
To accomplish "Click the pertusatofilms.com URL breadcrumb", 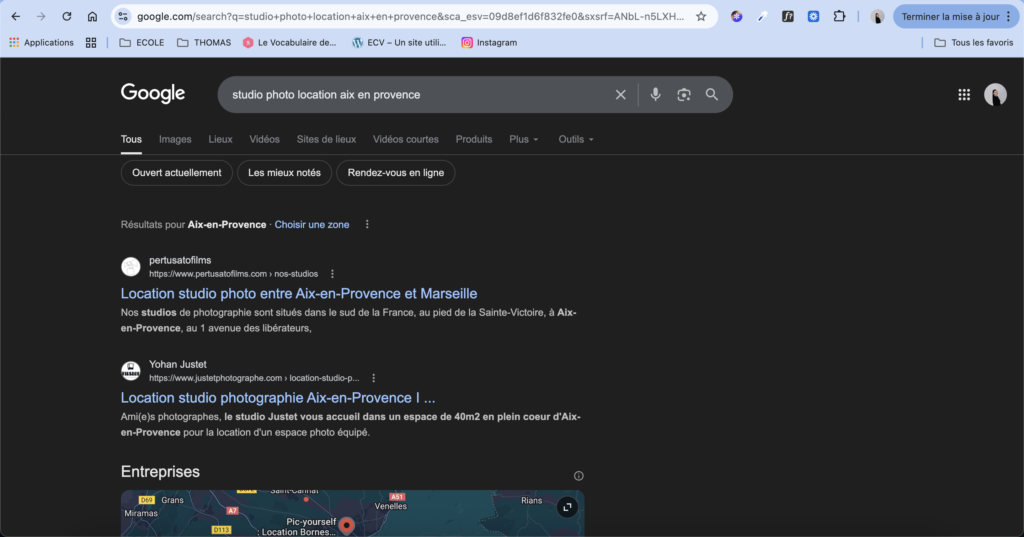I will tap(233, 274).
